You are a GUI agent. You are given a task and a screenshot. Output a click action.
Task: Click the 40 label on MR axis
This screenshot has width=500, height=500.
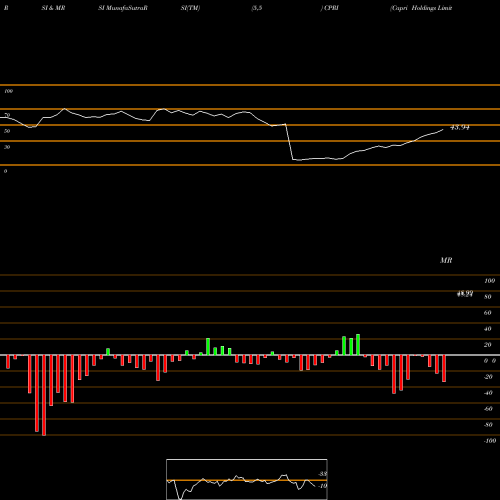click(x=488, y=329)
